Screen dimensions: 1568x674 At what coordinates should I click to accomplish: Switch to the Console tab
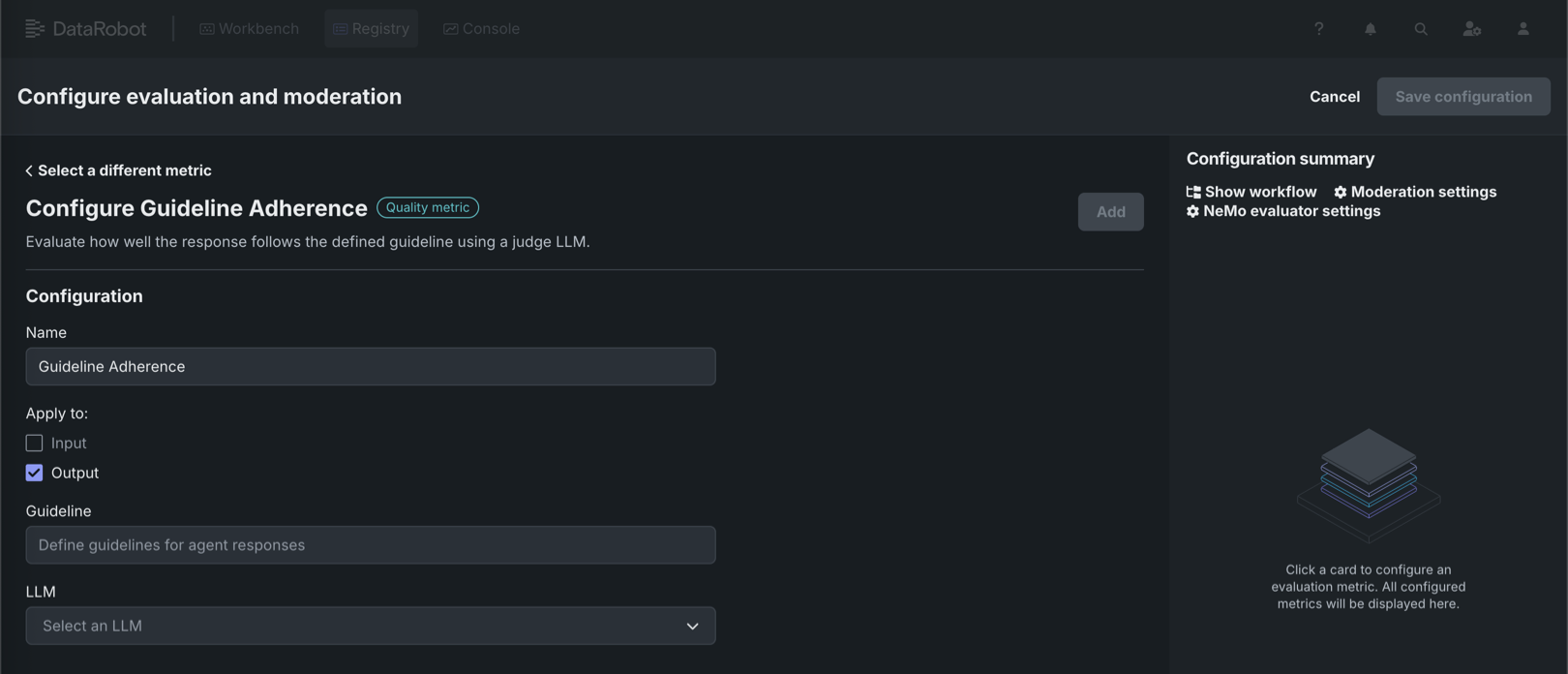(x=481, y=29)
